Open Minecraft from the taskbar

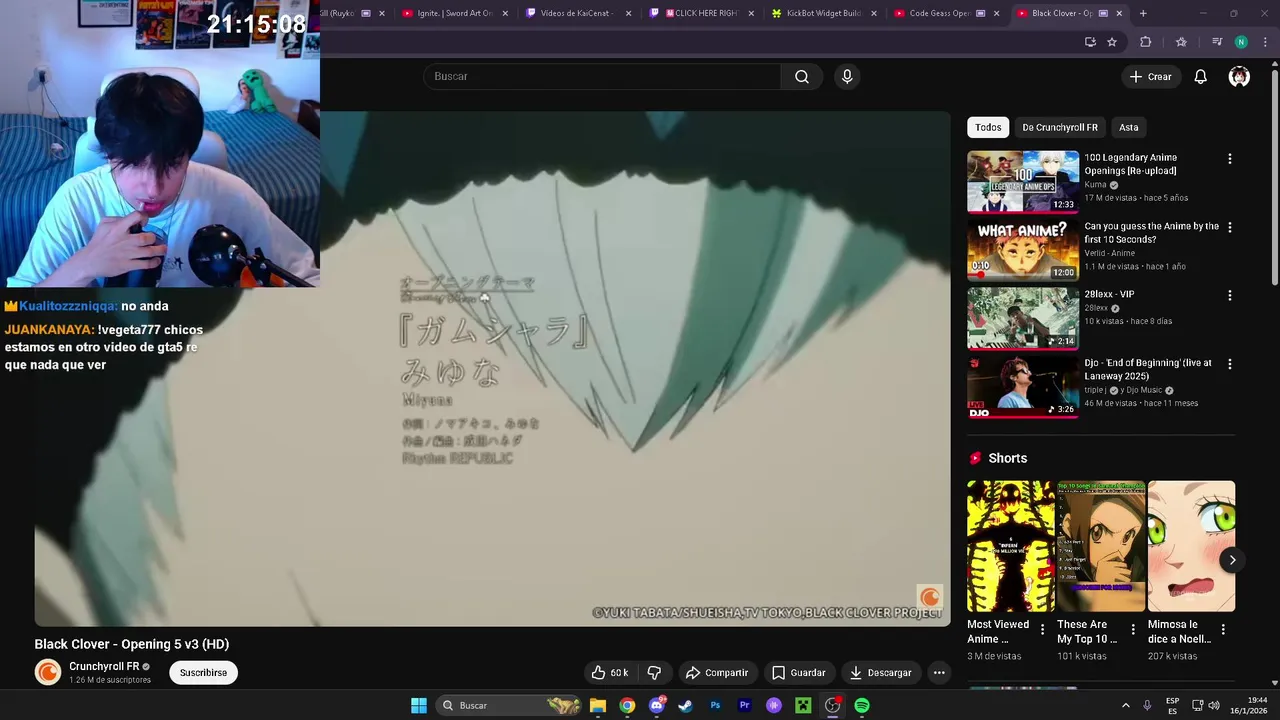pyautogui.click(x=803, y=706)
